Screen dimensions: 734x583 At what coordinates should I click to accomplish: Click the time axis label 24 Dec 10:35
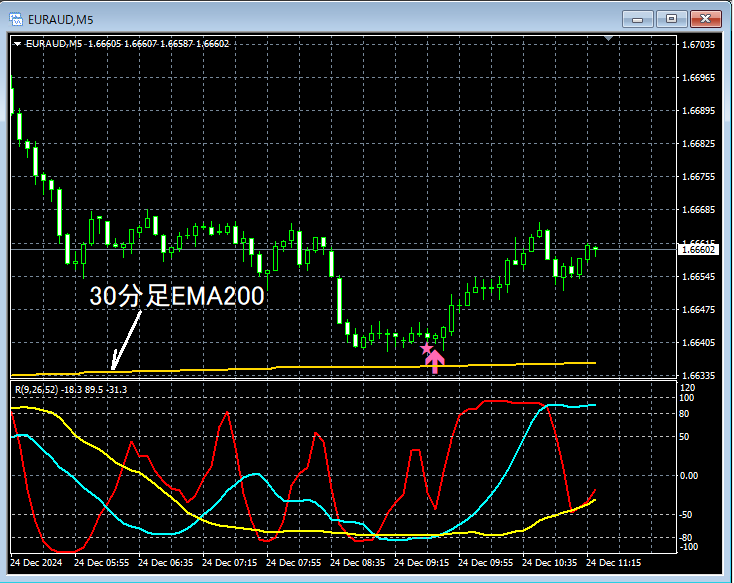point(550,562)
